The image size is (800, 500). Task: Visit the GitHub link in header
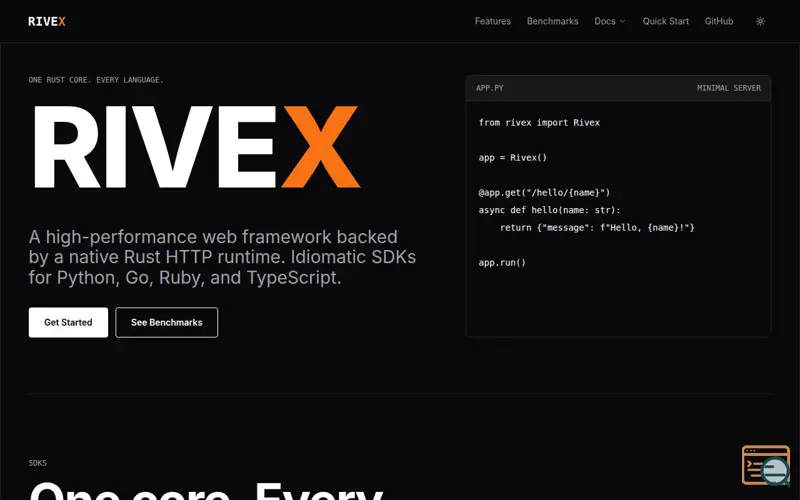719,21
